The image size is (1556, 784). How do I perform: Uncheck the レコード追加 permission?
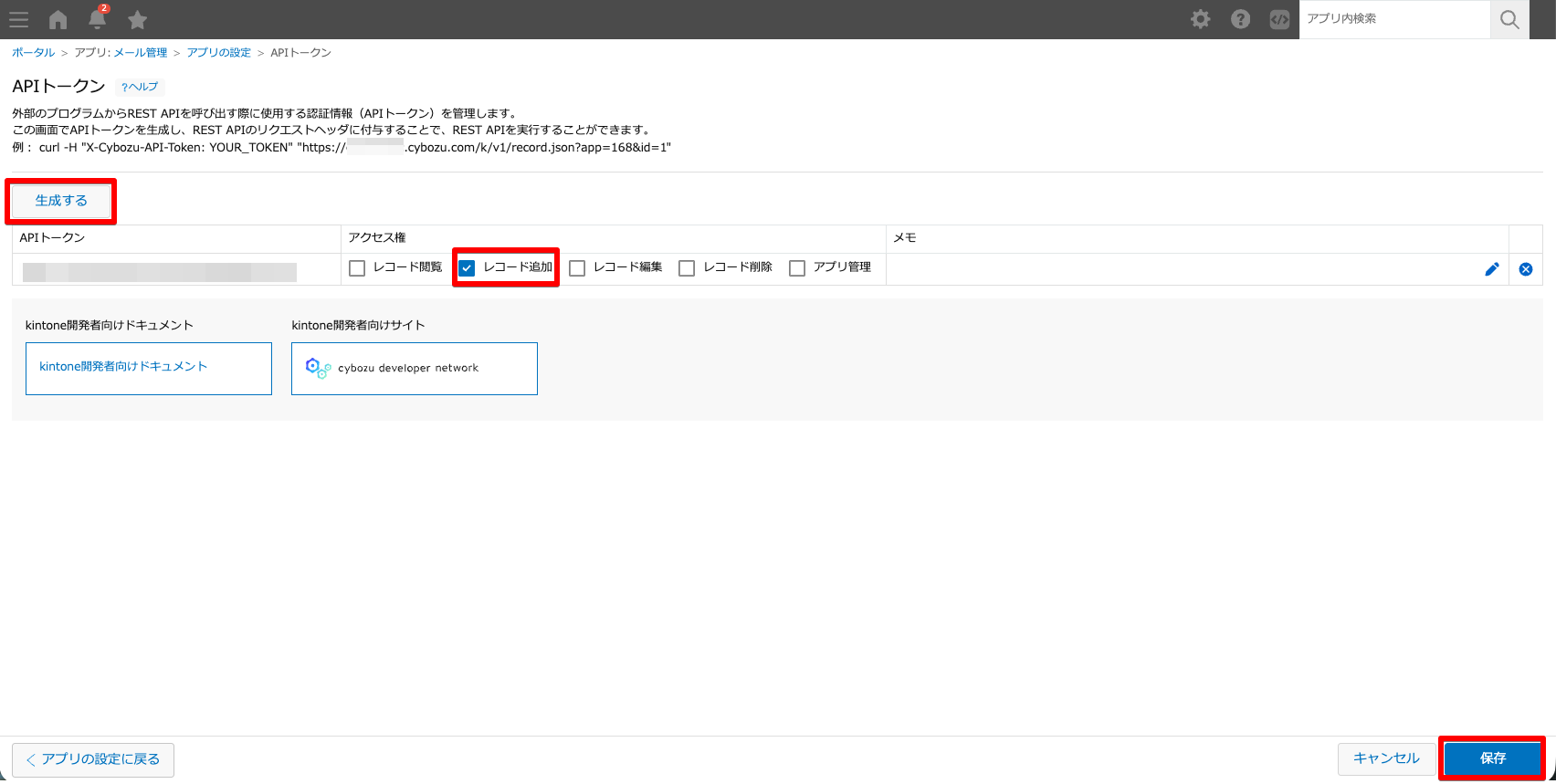(x=467, y=268)
